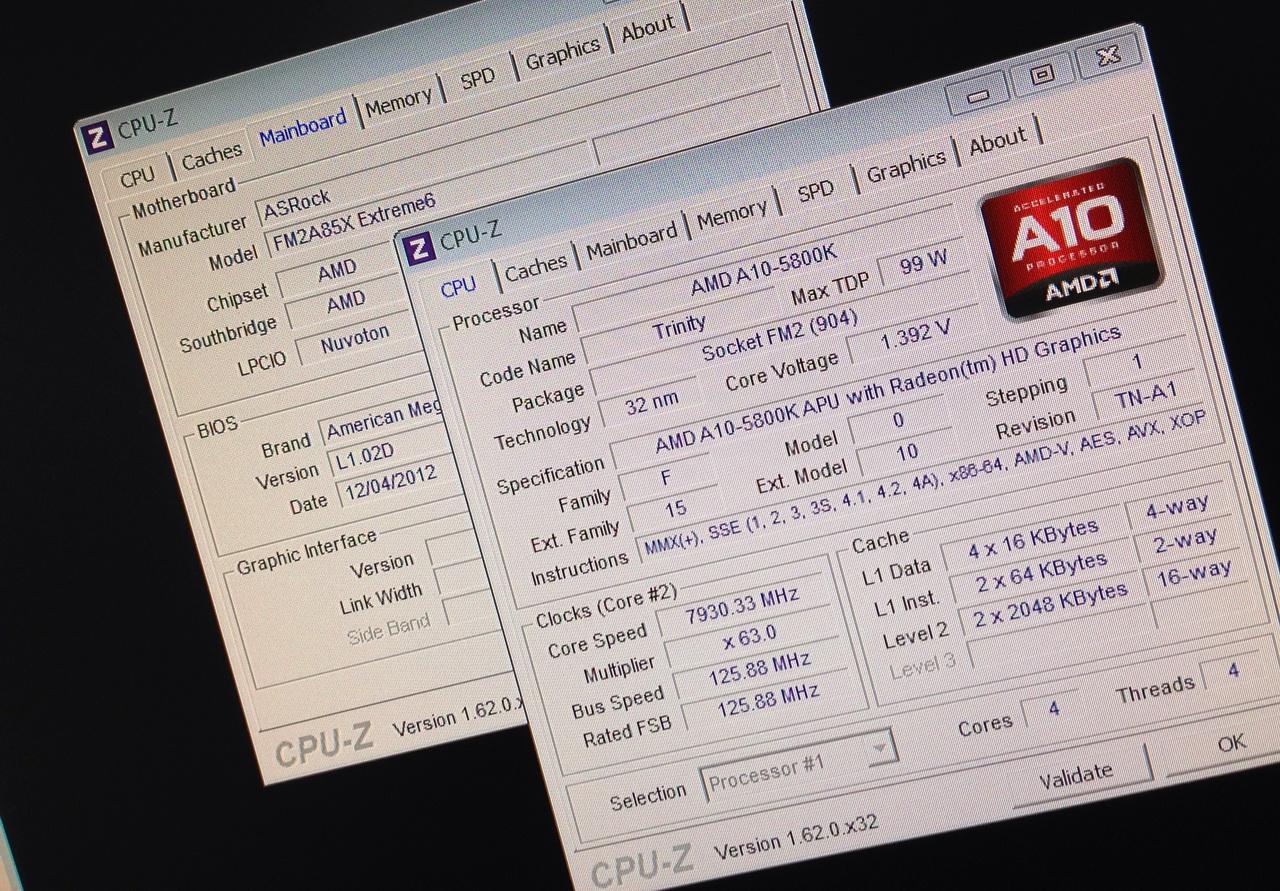Viewport: 1280px width, 891px height.
Task: Click the Stepping value 1
Action: coord(1137,361)
